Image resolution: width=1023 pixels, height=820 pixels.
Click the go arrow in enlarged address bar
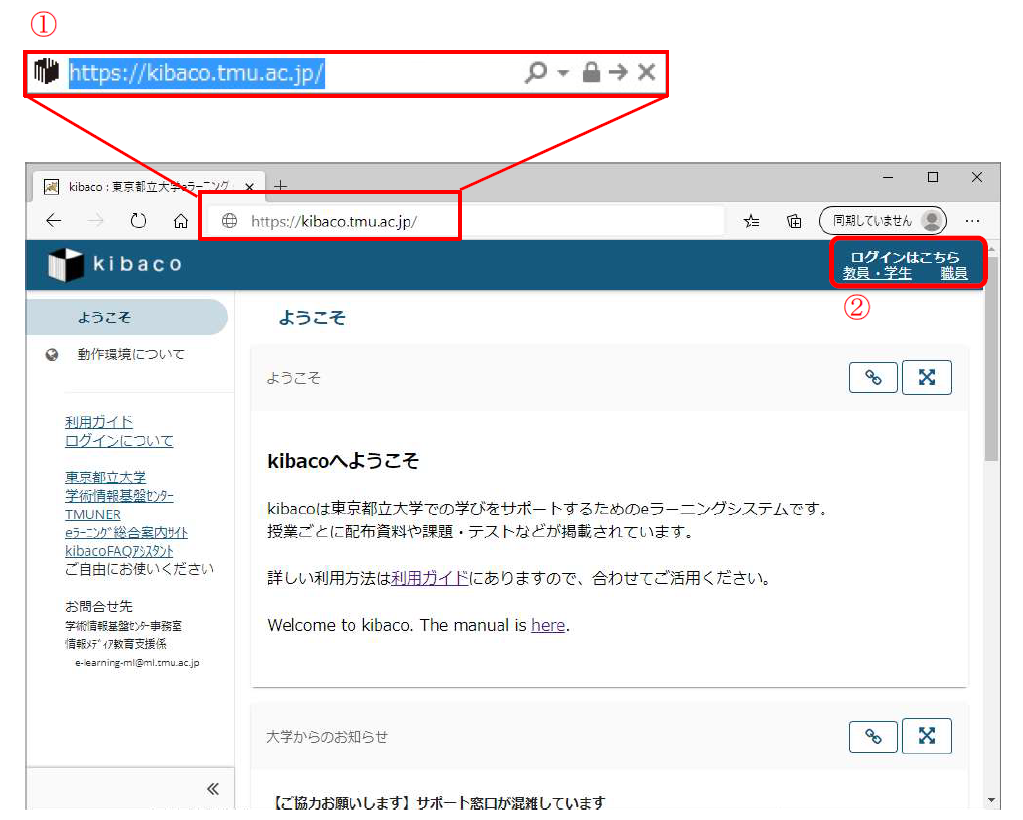[x=618, y=72]
